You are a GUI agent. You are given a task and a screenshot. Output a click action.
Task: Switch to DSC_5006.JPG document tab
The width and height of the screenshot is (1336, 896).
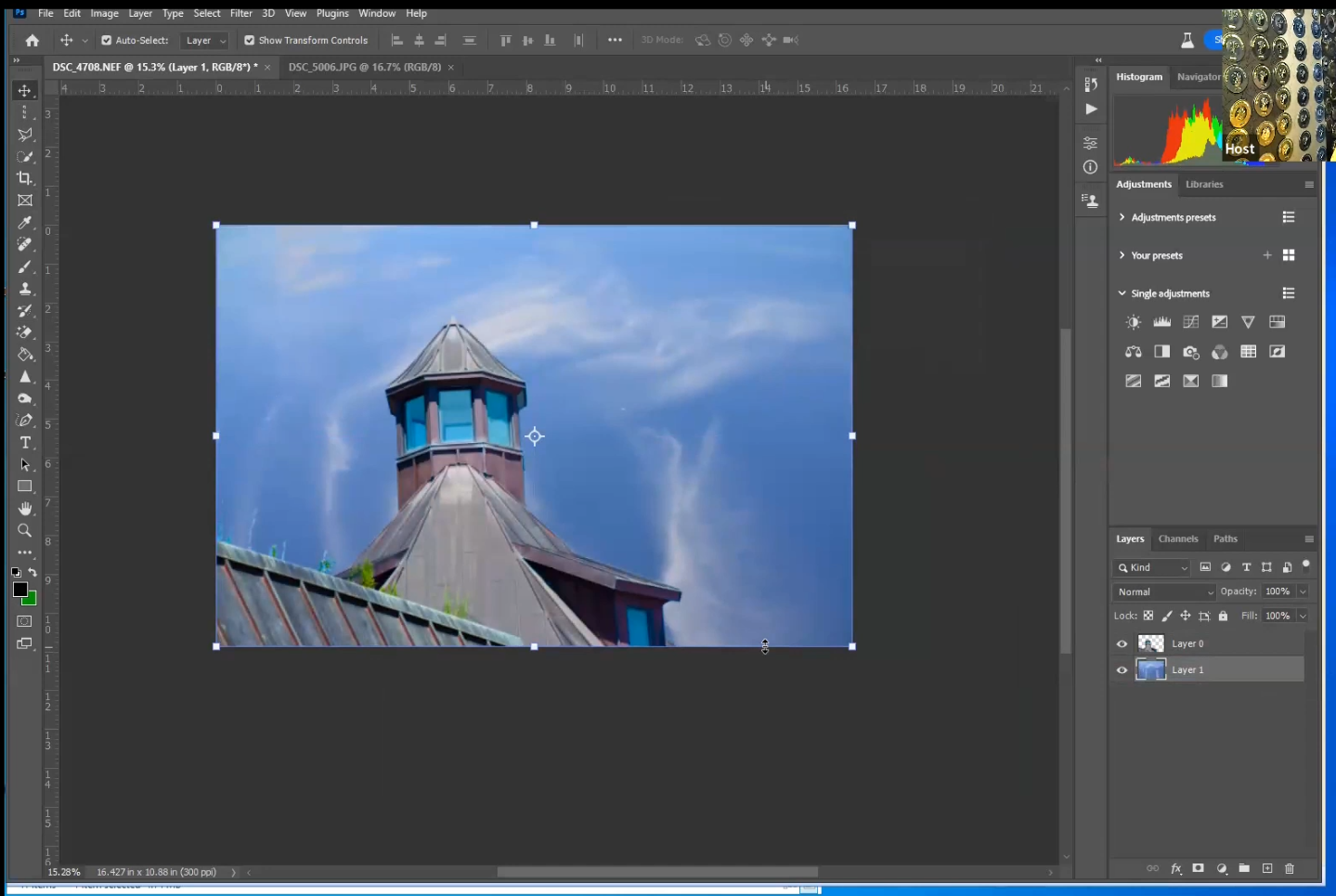[x=364, y=67]
